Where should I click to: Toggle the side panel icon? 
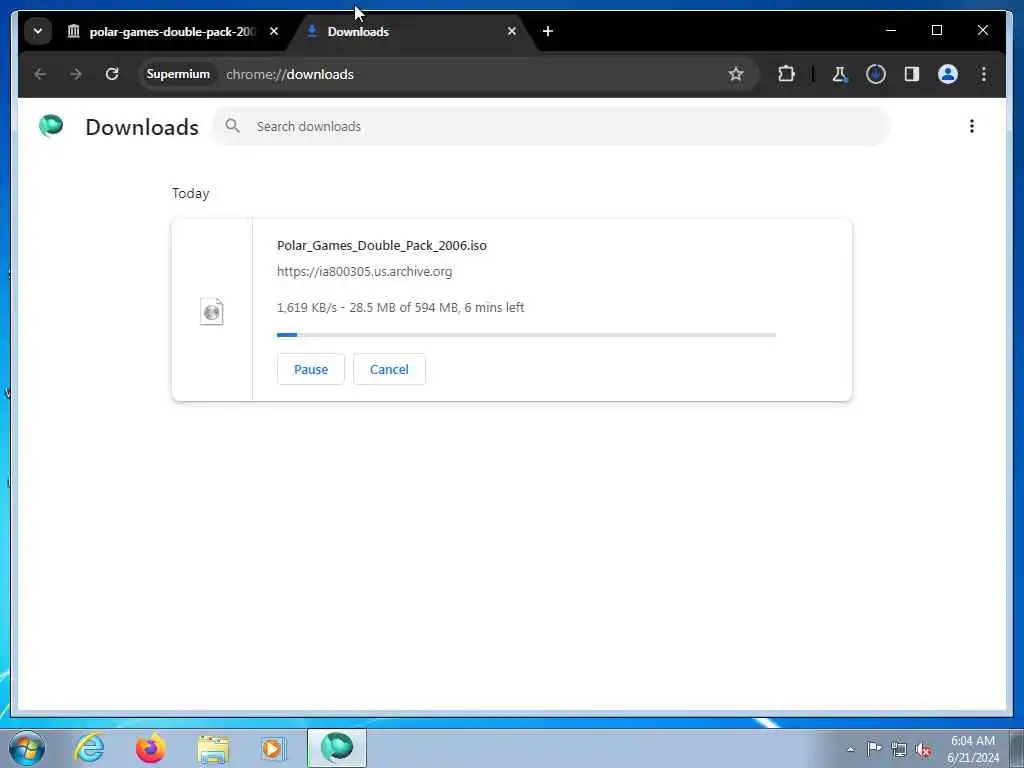[x=912, y=74]
